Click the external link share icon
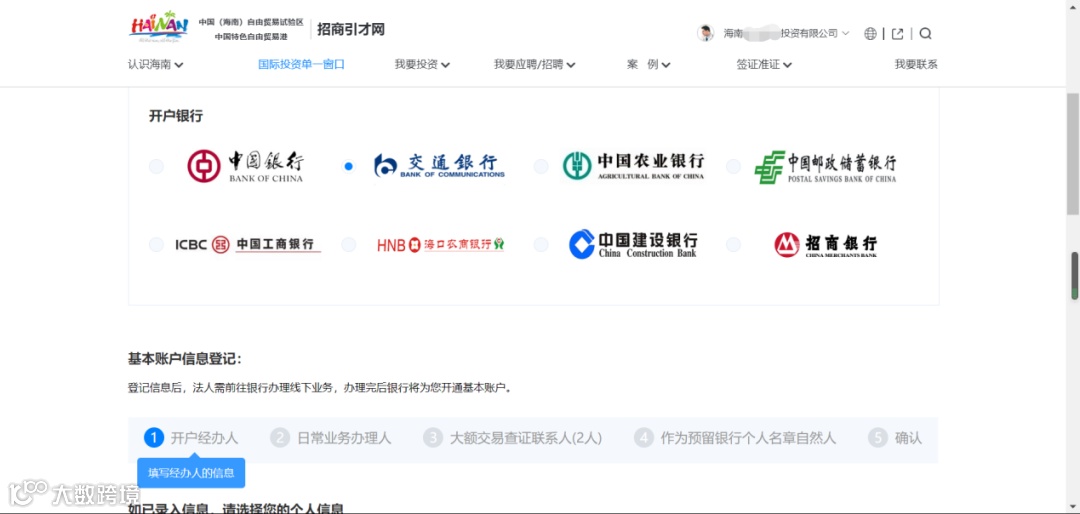This screenshot has width=1080, height=514. (x=897, y=34)
